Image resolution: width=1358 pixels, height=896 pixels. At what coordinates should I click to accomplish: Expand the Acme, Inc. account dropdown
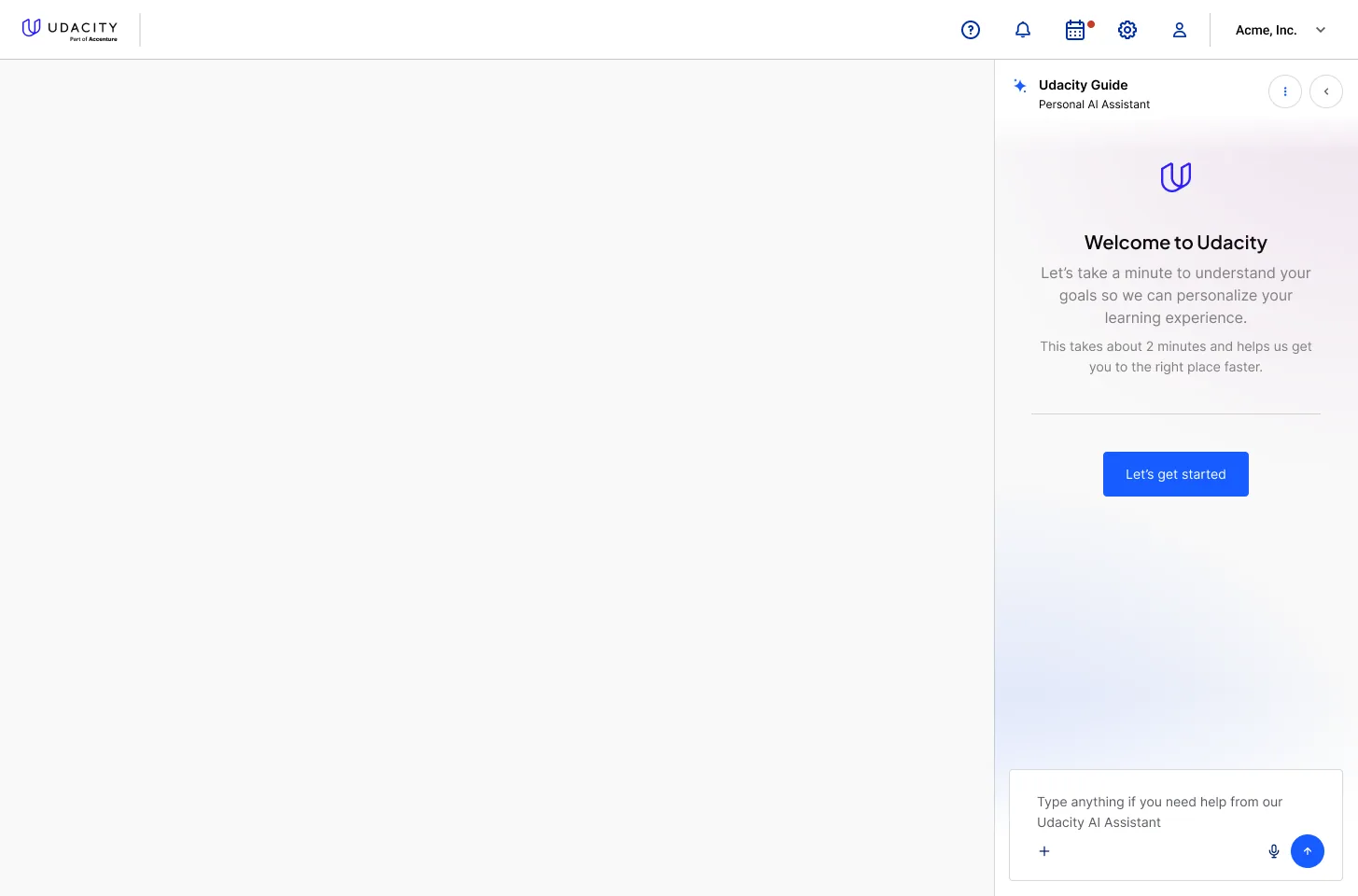[1281, 30]
